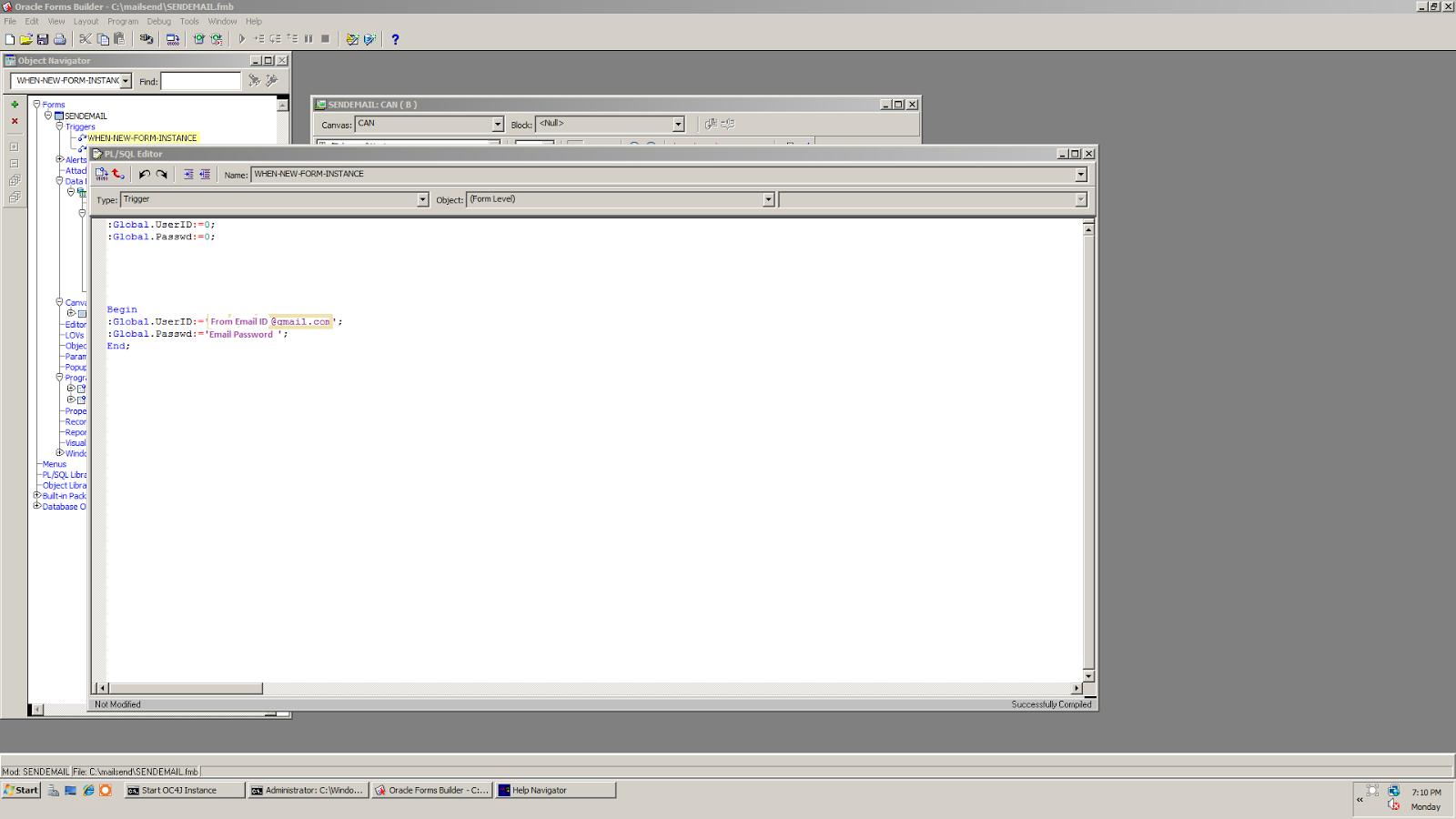Open the Type dropdown showing Trigger
The width and height of the screenshot is (1456, 819).
[421, 199]
